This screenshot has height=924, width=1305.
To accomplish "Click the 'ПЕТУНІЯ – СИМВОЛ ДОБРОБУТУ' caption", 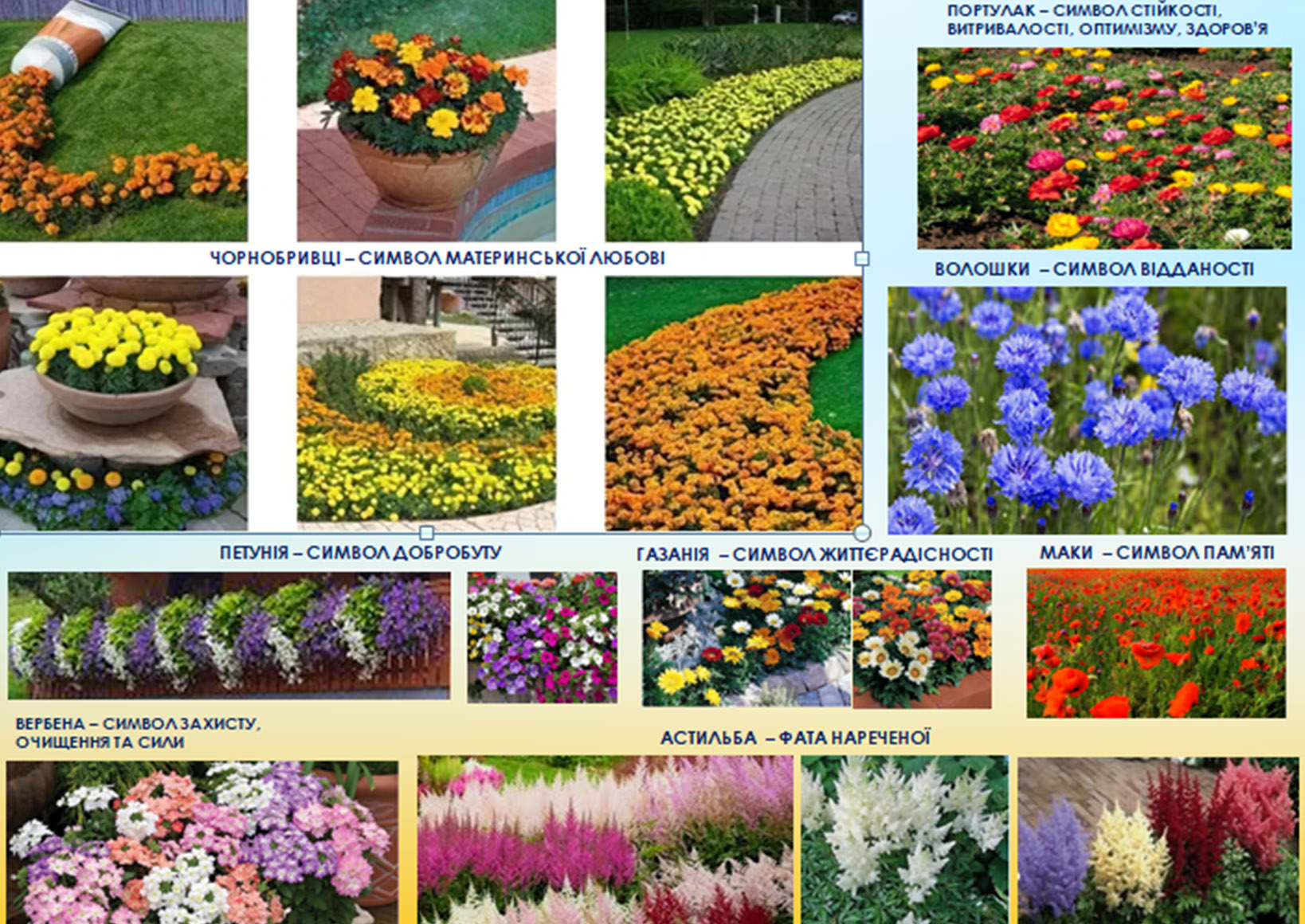I will (x=361, y=552).
